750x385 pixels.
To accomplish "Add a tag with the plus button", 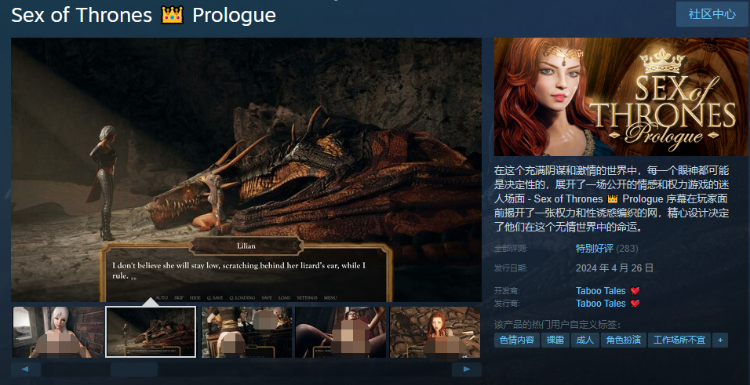I will coord(720,341).
